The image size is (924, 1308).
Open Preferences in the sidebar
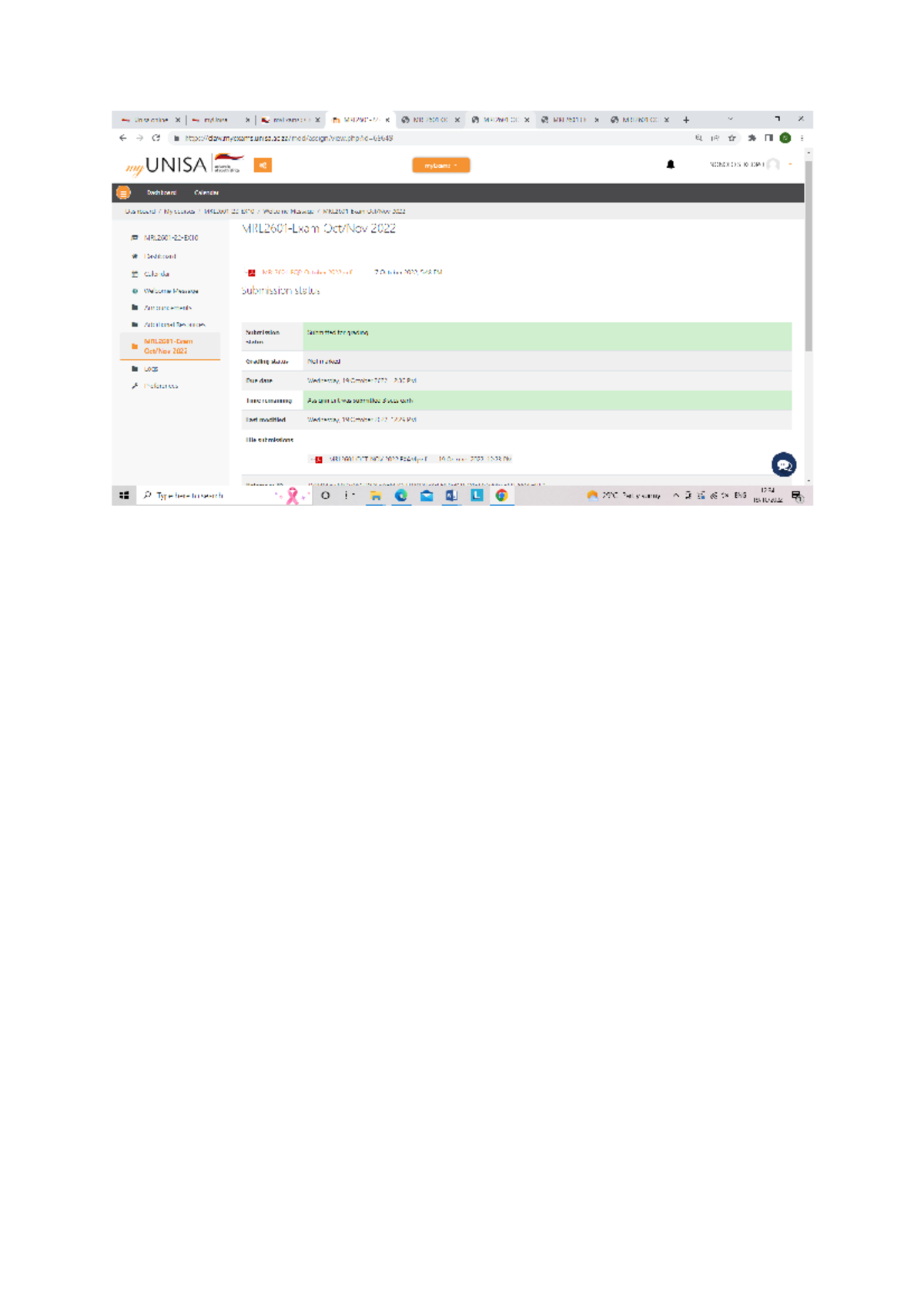(x=160, y=386)
